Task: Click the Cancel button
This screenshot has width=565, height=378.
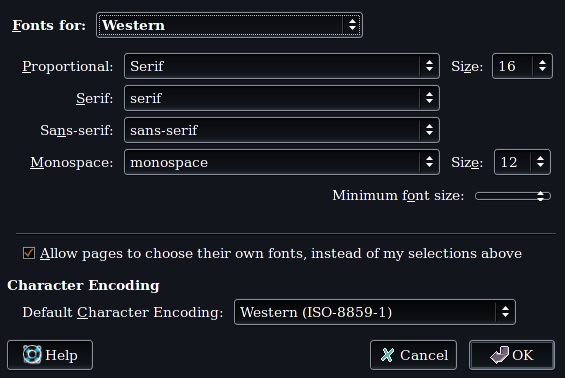Action: pyautogui.click(x=413, y=355)
